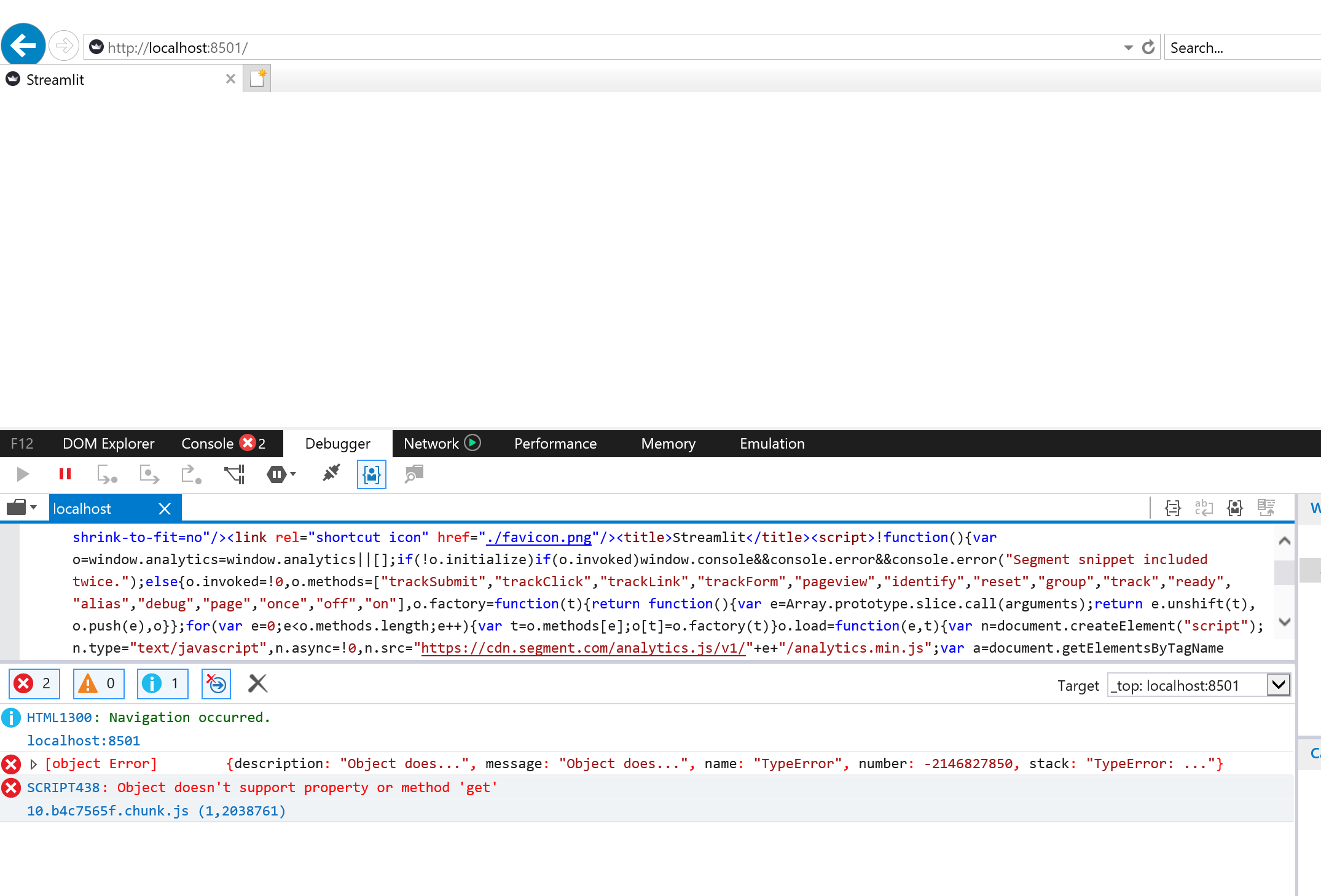Viewport: 1321px width, 896px height.
Task: Click the Break on new worker icon
Action: pyautogui.click(x=233, y=474)
